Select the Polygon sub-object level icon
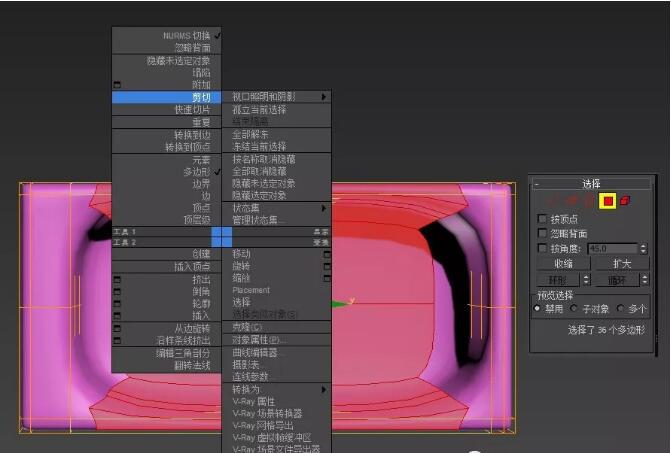The width and height of the screenshot is (671, 453). point(608,201)
